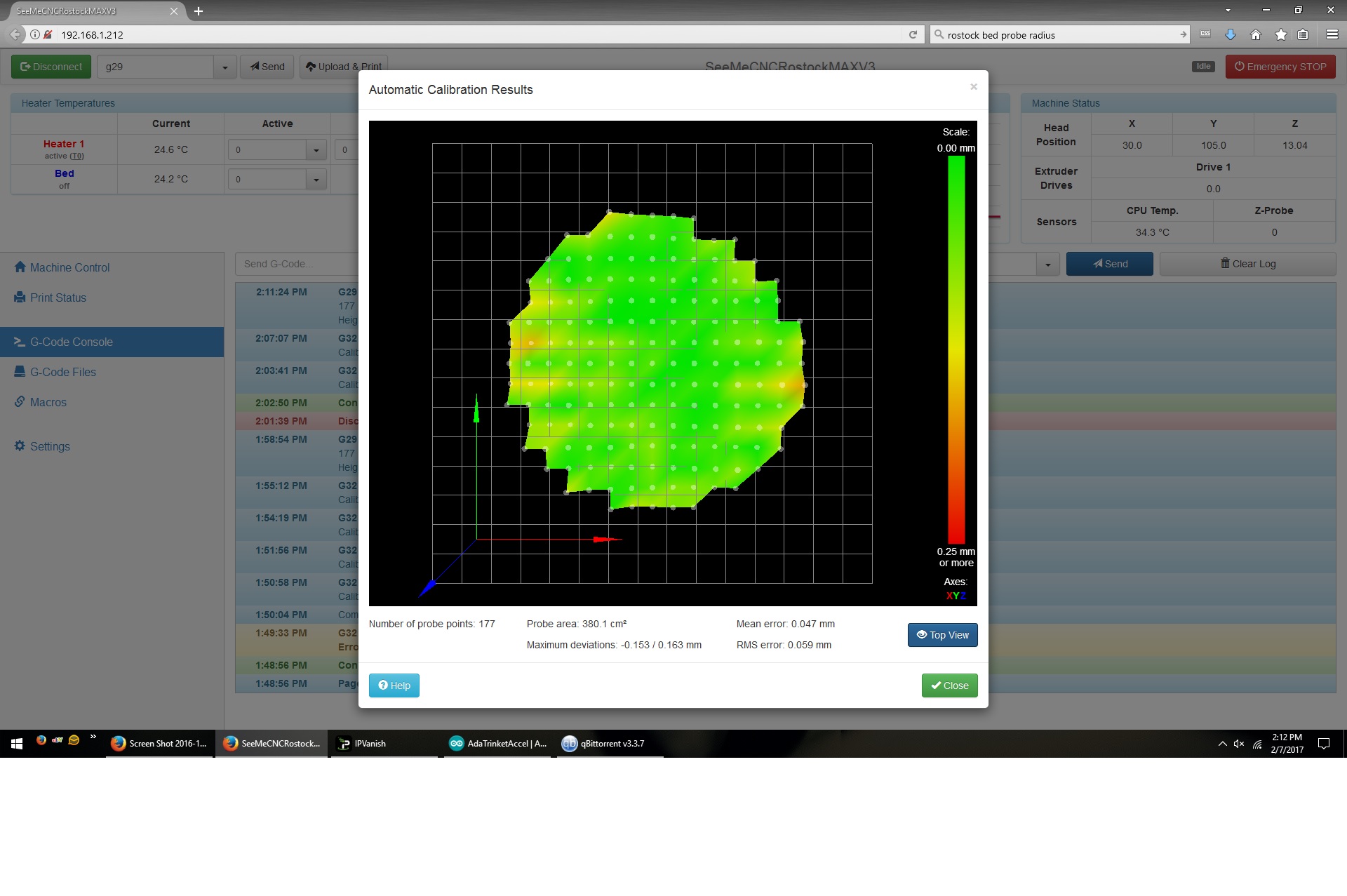Image resolution: width=1347 pixels, height=896 pixels.
Task: Open the Settings gear sidebar item
Action: point(49,446)
